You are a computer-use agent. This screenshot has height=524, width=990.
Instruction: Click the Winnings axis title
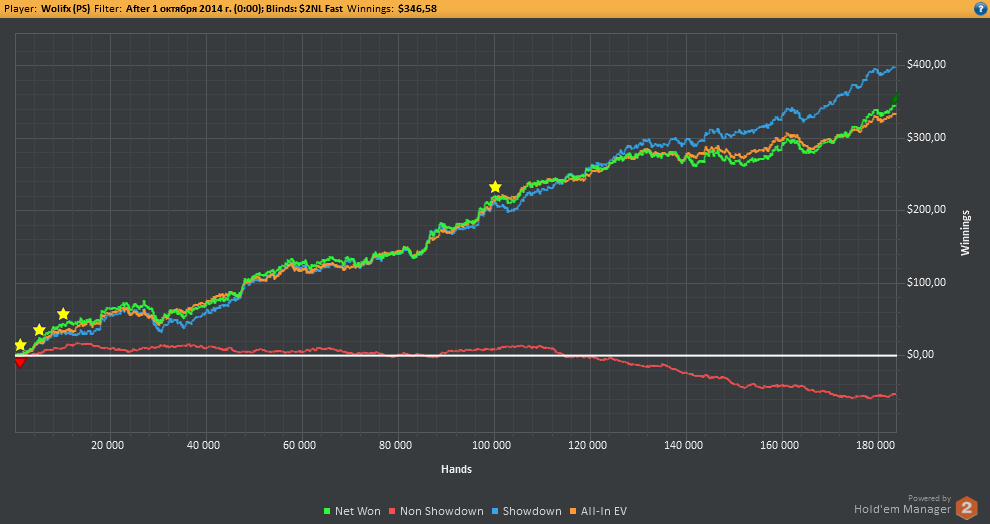[x=965, y=232]
